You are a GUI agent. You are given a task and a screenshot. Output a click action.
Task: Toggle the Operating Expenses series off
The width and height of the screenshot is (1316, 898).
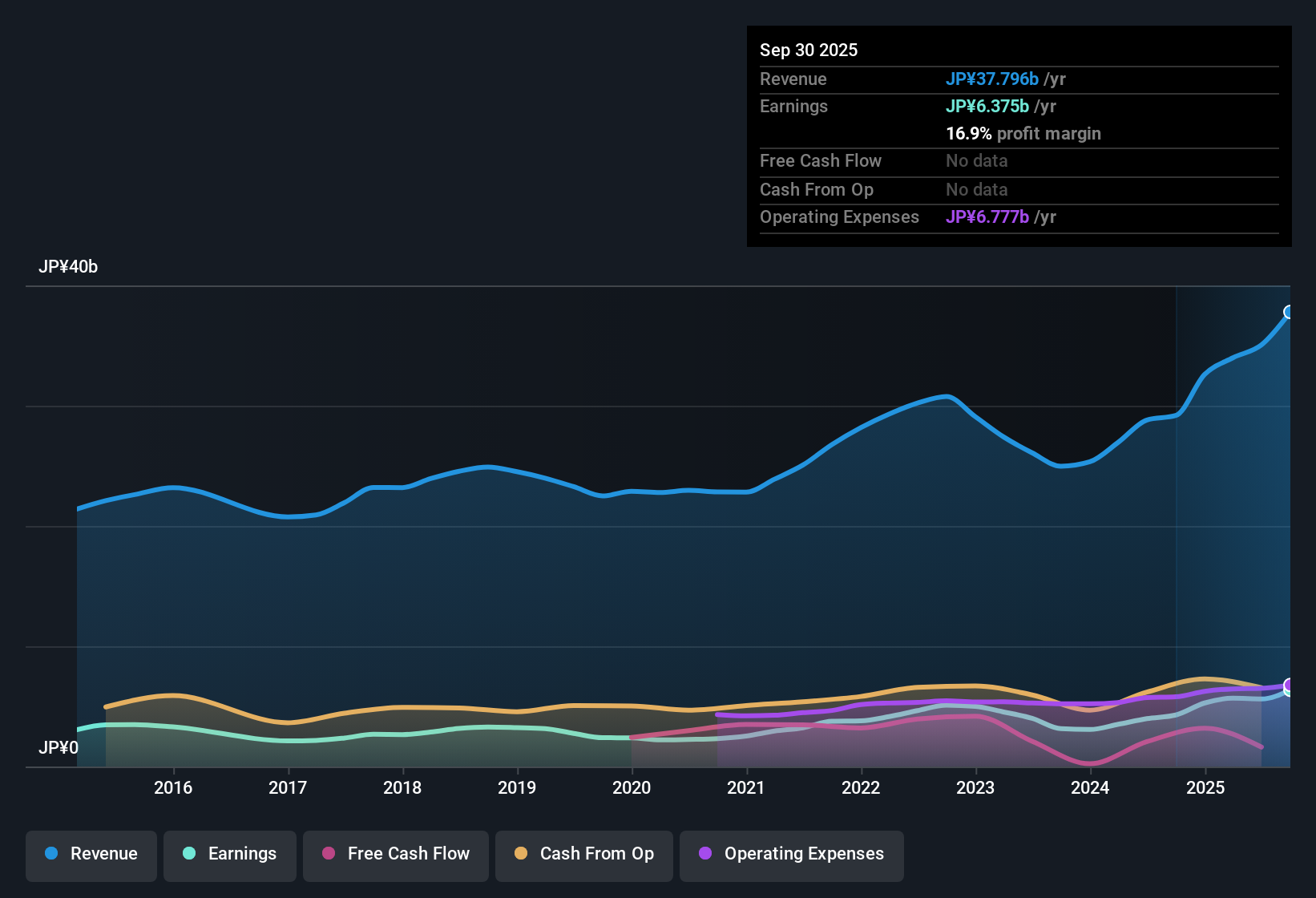tap(791, 854)
